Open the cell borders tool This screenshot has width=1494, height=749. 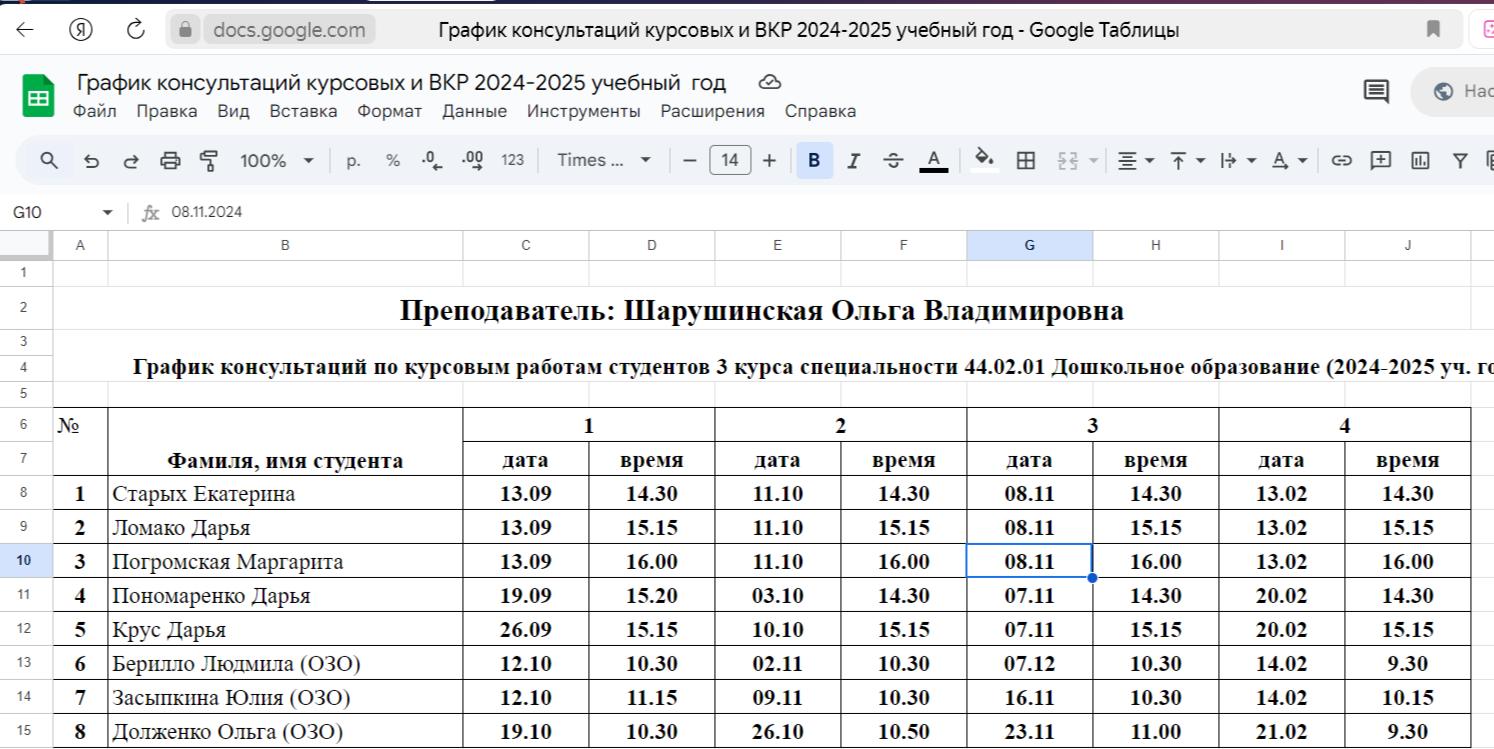tap(1025, 160)
